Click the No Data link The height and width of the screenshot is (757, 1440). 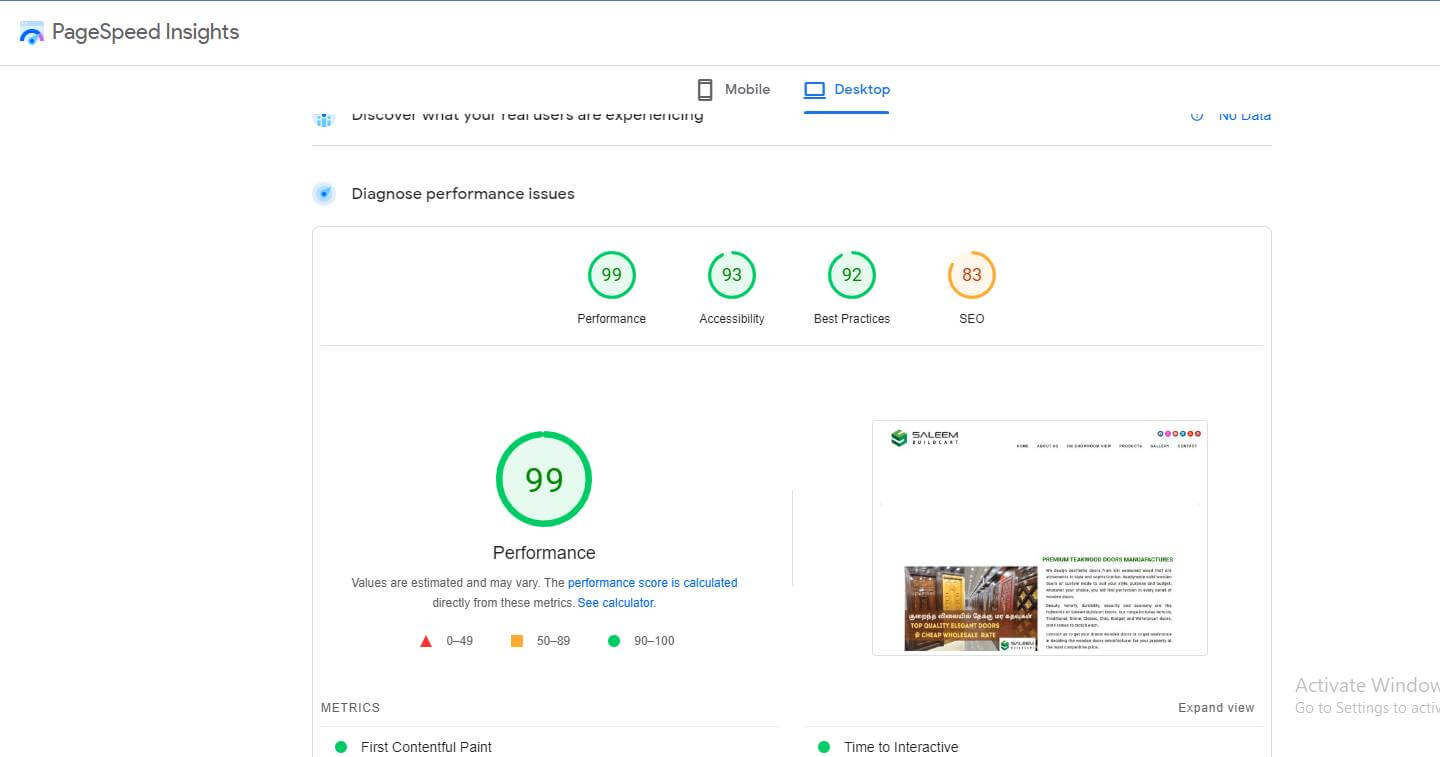1244,116
